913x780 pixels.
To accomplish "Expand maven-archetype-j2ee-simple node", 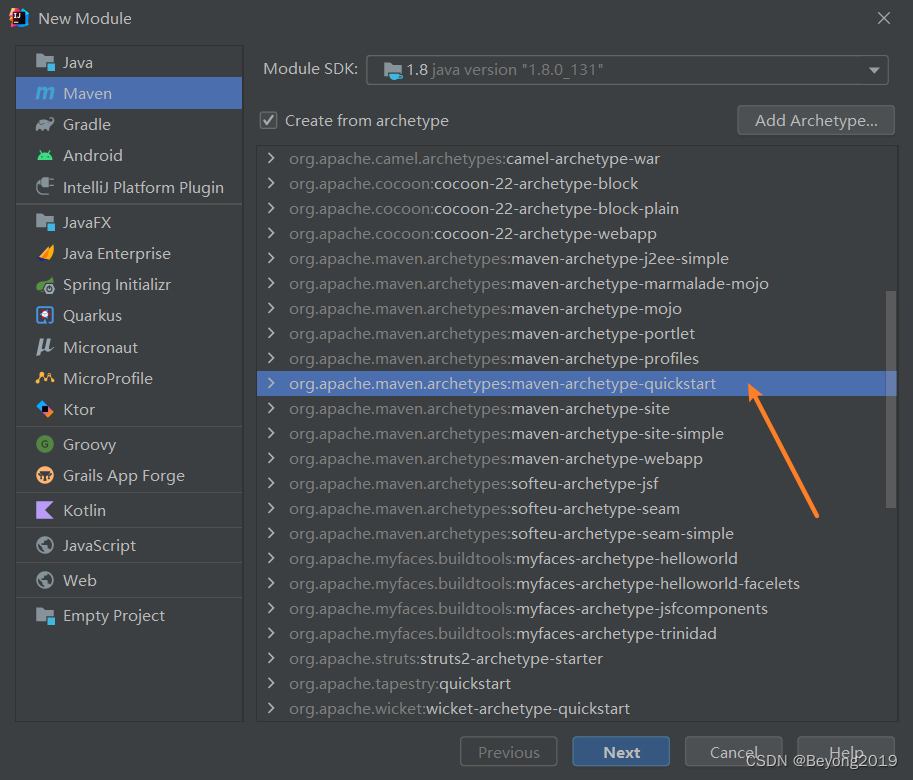I will pos(271,258).
